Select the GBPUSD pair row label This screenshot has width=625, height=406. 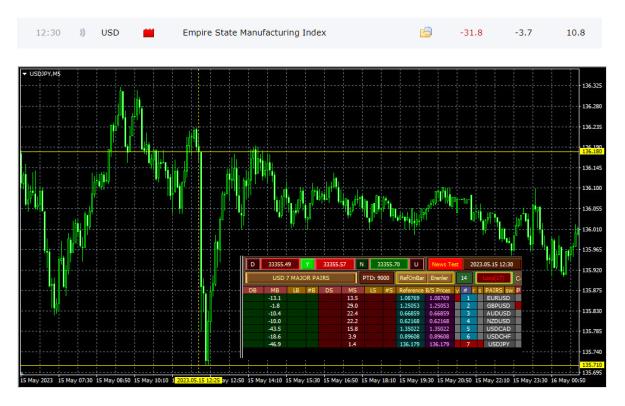(498, 306)
